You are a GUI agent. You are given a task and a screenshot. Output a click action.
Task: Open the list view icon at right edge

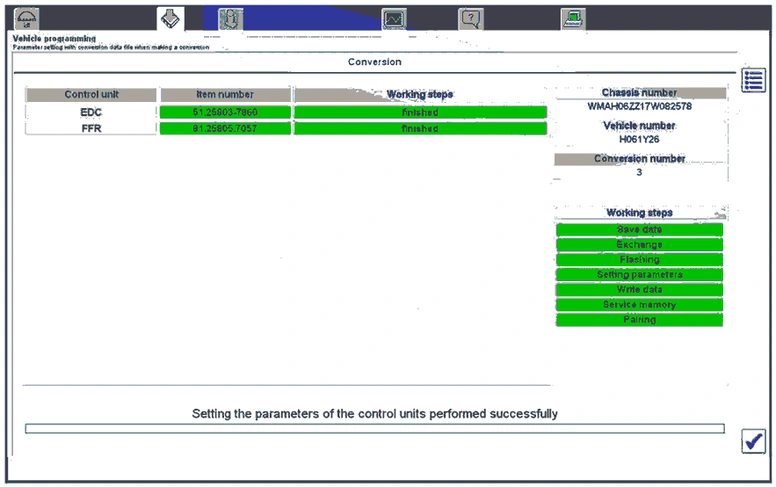[754, 81]
